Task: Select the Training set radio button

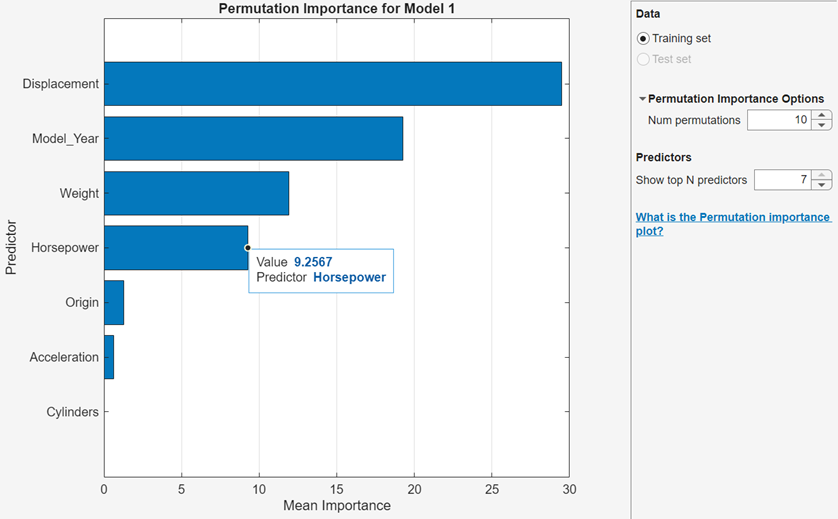Action: [643, 39]
